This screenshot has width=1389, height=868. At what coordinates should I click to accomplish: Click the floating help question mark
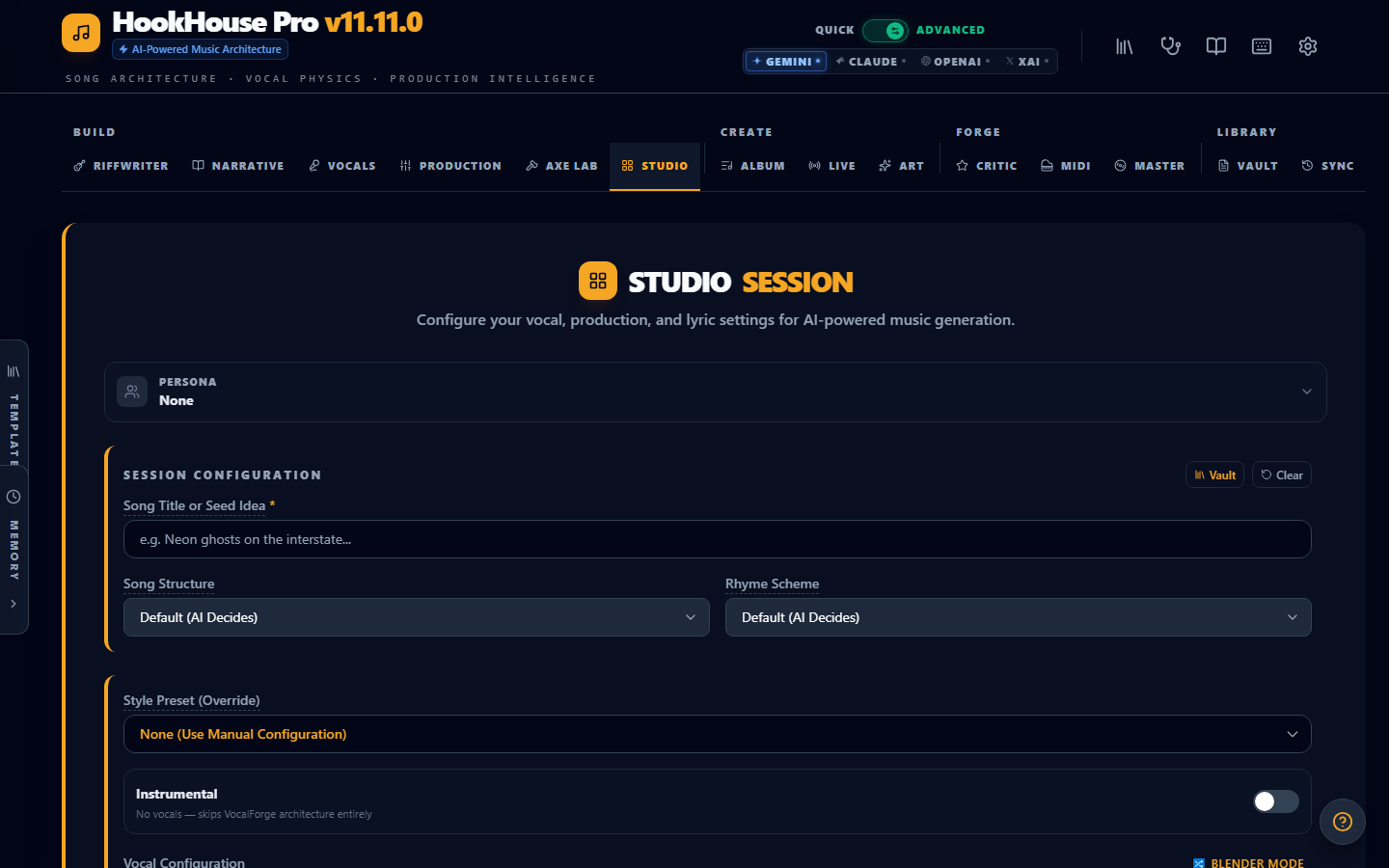(1342, 822)
